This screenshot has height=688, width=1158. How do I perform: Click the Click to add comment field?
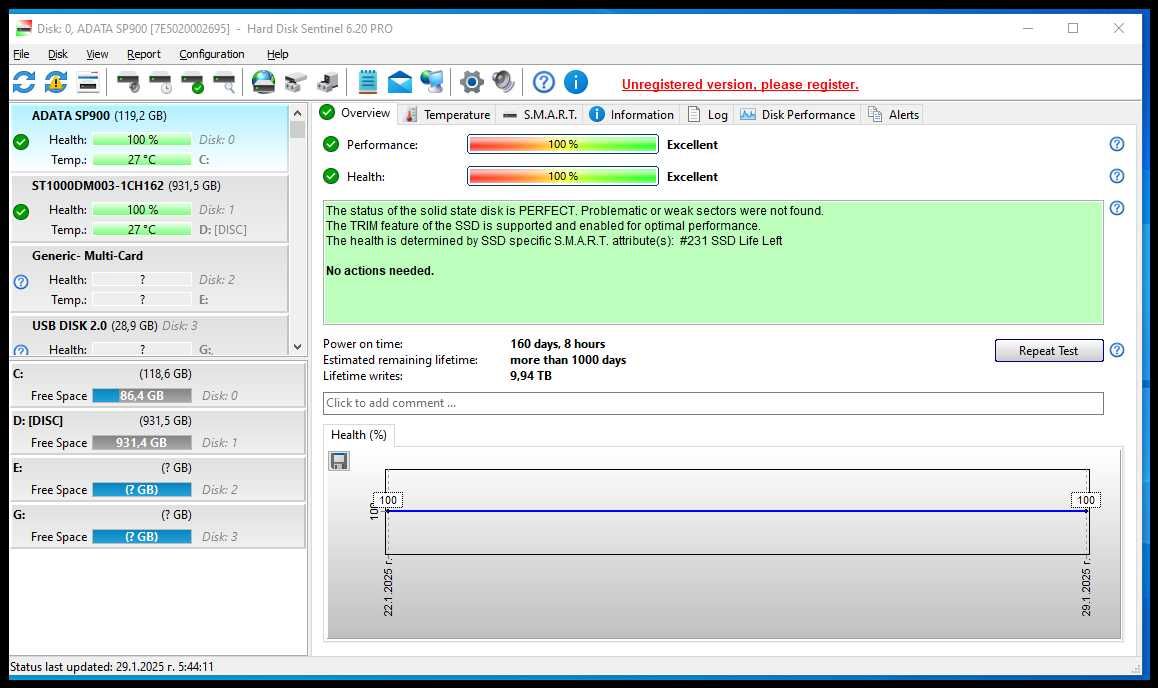[713, 403]
